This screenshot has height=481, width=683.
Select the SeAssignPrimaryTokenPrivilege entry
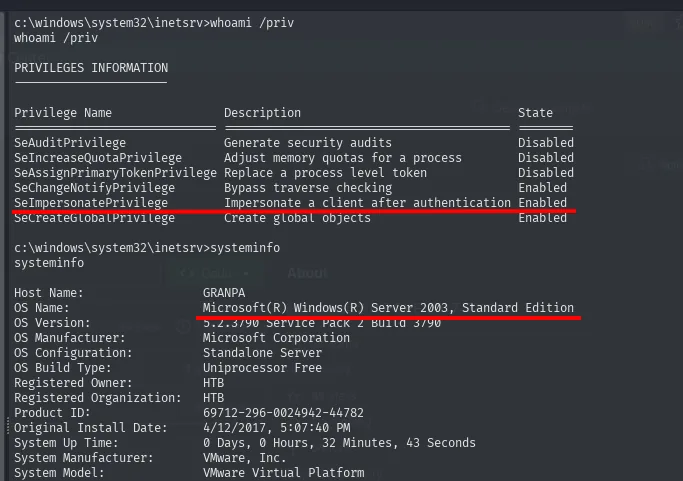coord(115,173)
